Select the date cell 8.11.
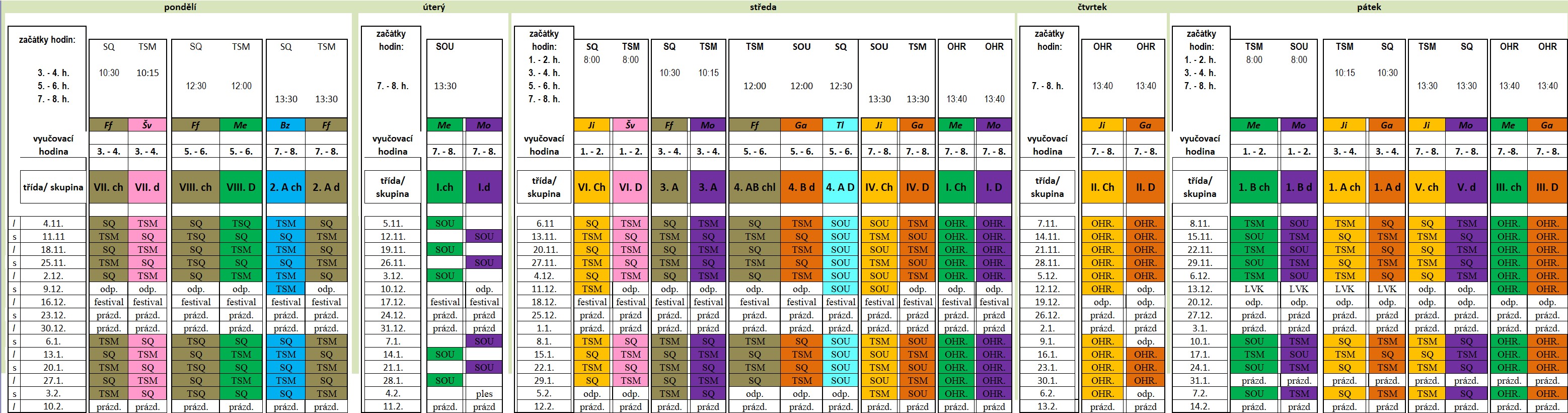The width and height of the screenshot is (1568, 413). pyautogui.click(x=1200, y=224)
